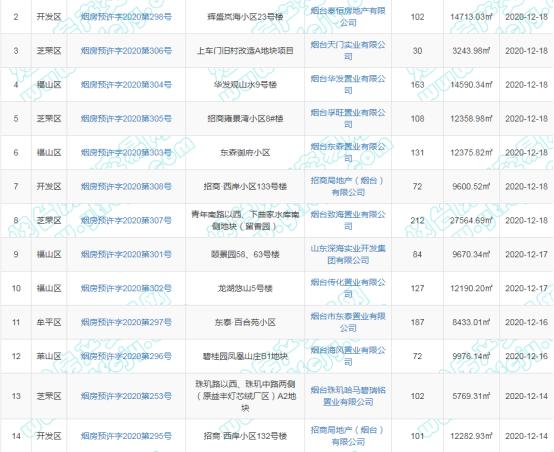Open permit link 烟房预许字2020第304号
Viewport: 554px width, 452px height.
pyautogui.click(x=126, y=85)
